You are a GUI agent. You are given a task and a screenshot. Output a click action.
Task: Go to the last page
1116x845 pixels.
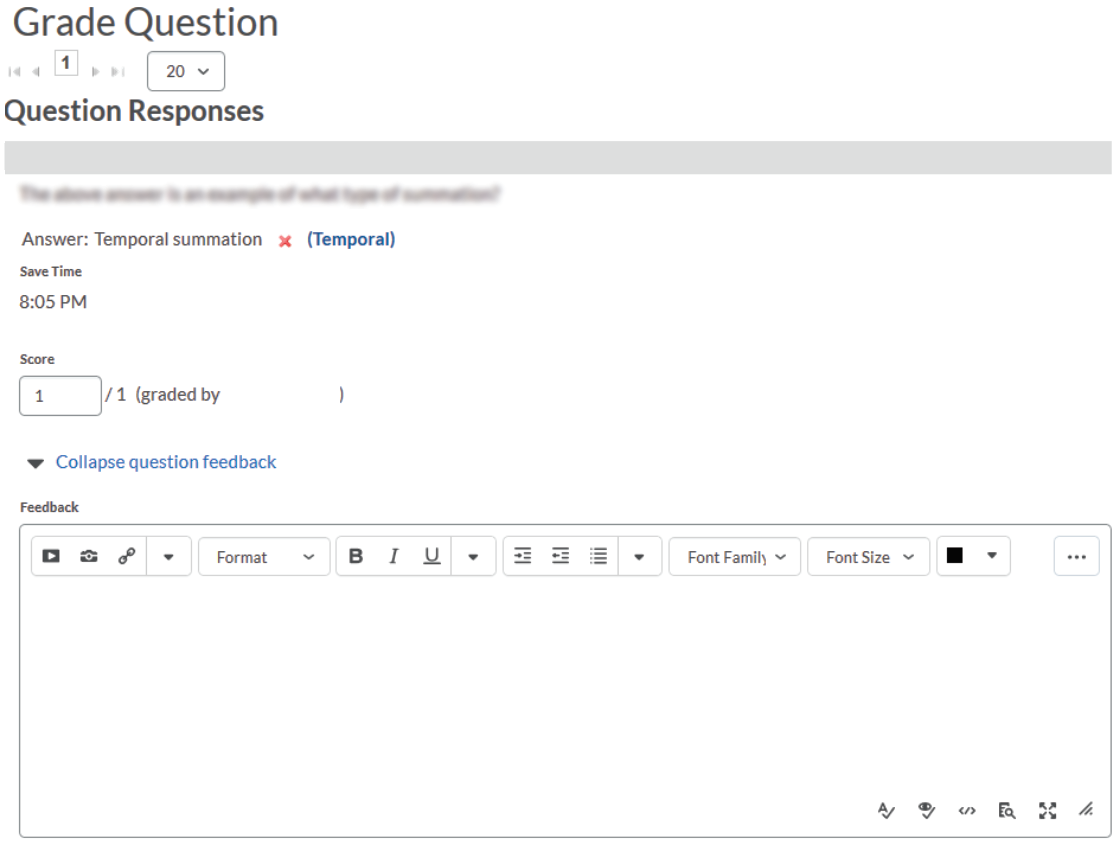[x=117, y=71]
